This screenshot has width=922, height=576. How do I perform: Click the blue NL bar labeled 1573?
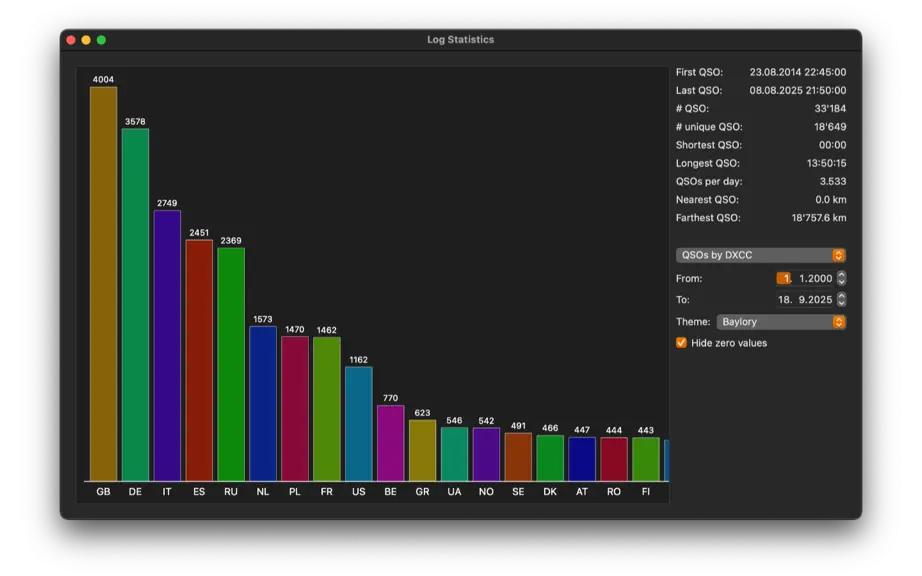click(263, 404)
